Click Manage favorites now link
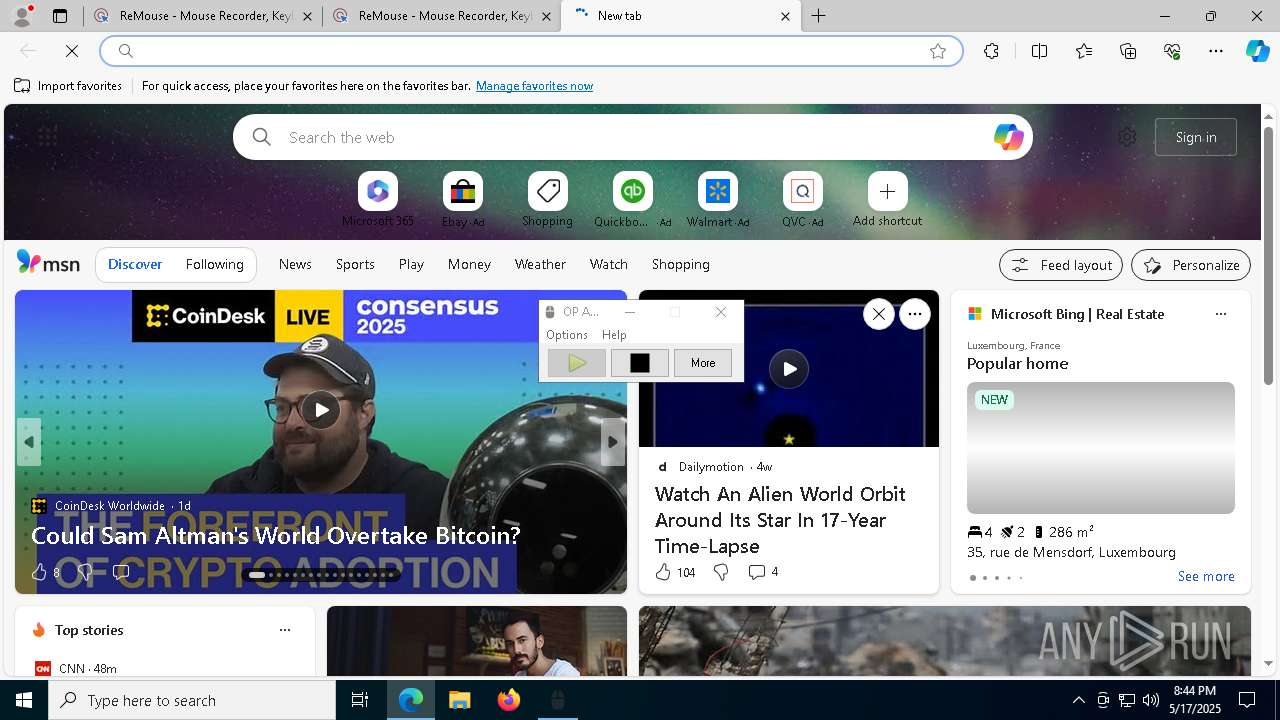1280x720 pixels. [534, 86]
